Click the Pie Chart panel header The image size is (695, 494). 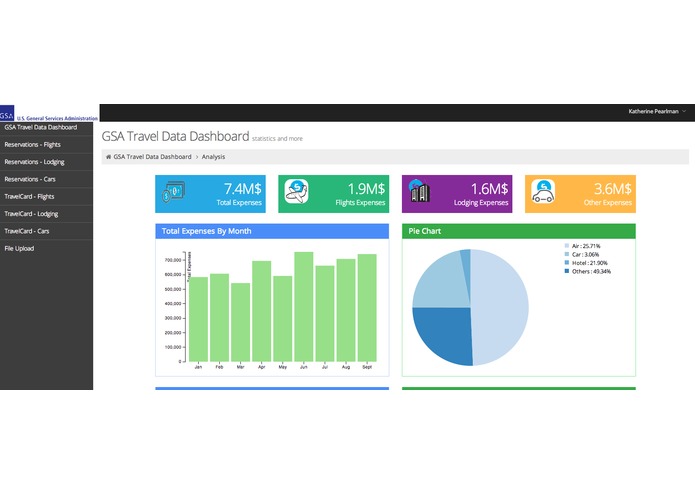(519, 231)
